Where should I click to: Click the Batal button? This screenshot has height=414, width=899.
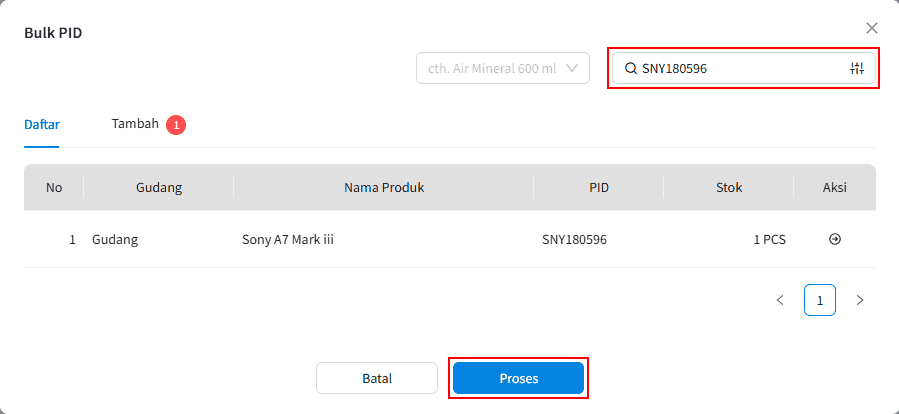377,378
